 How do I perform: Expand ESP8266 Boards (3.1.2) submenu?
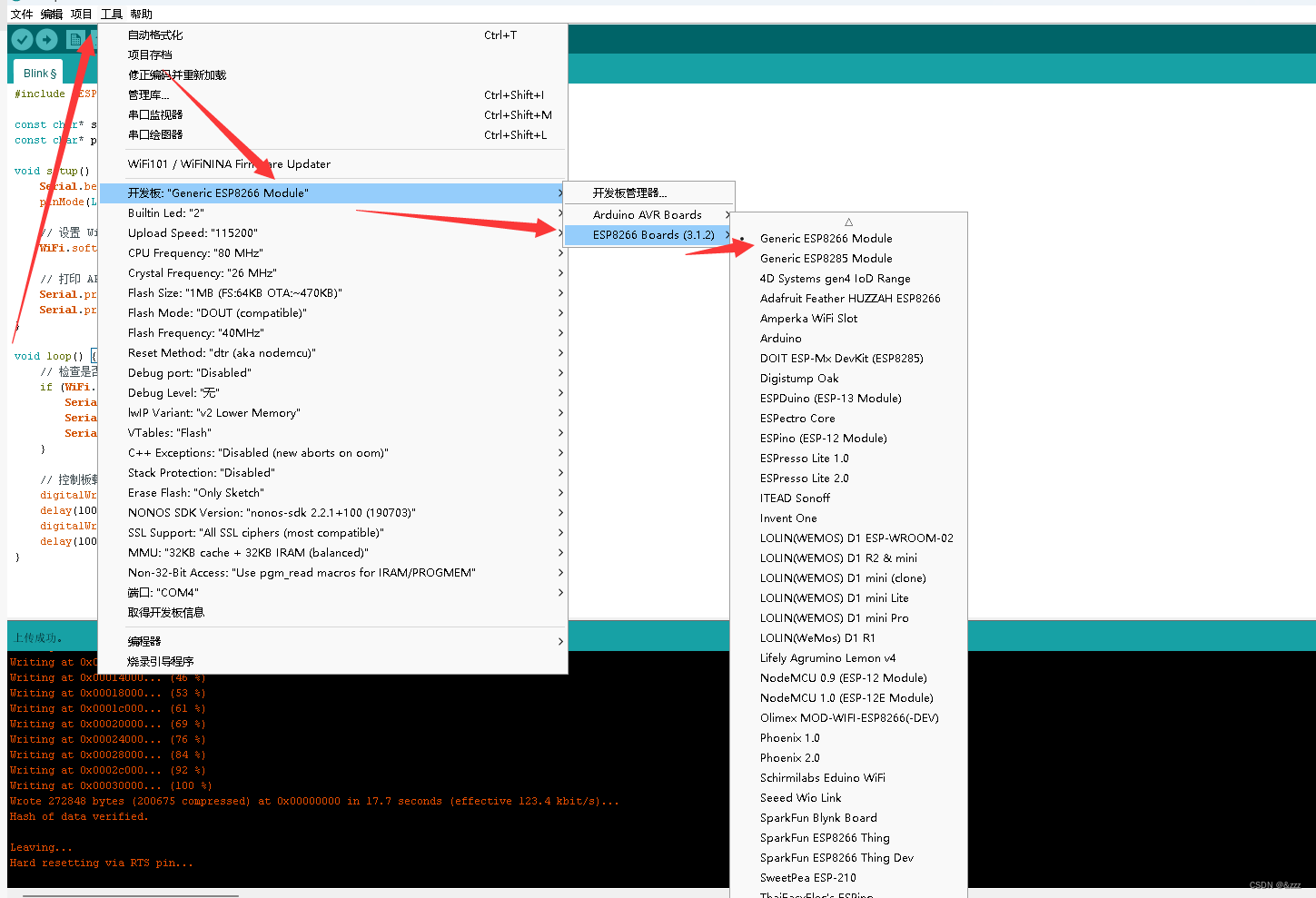[x=648, y=234]
